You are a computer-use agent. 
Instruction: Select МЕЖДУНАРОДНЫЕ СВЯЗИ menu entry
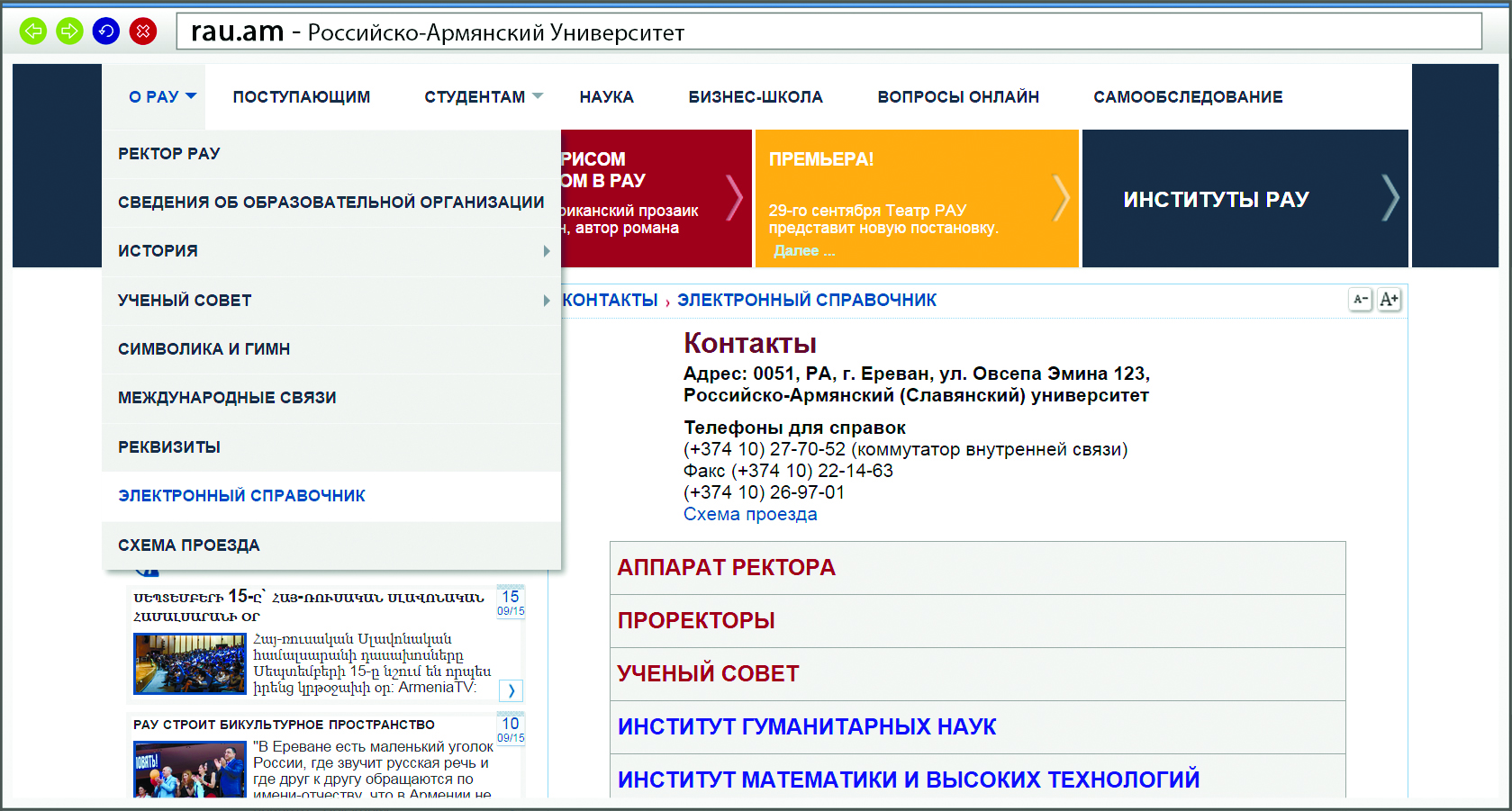click(331, 398)
